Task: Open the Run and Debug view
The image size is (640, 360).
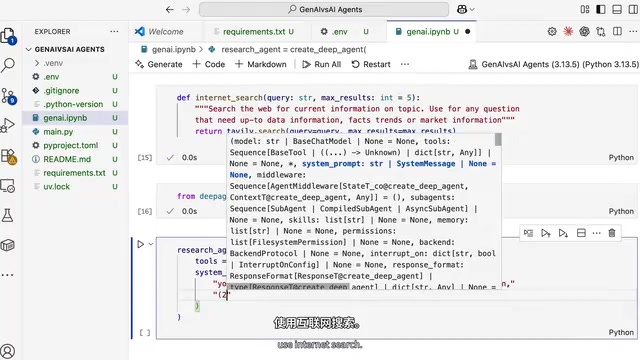Action: (x=8, y=125)
